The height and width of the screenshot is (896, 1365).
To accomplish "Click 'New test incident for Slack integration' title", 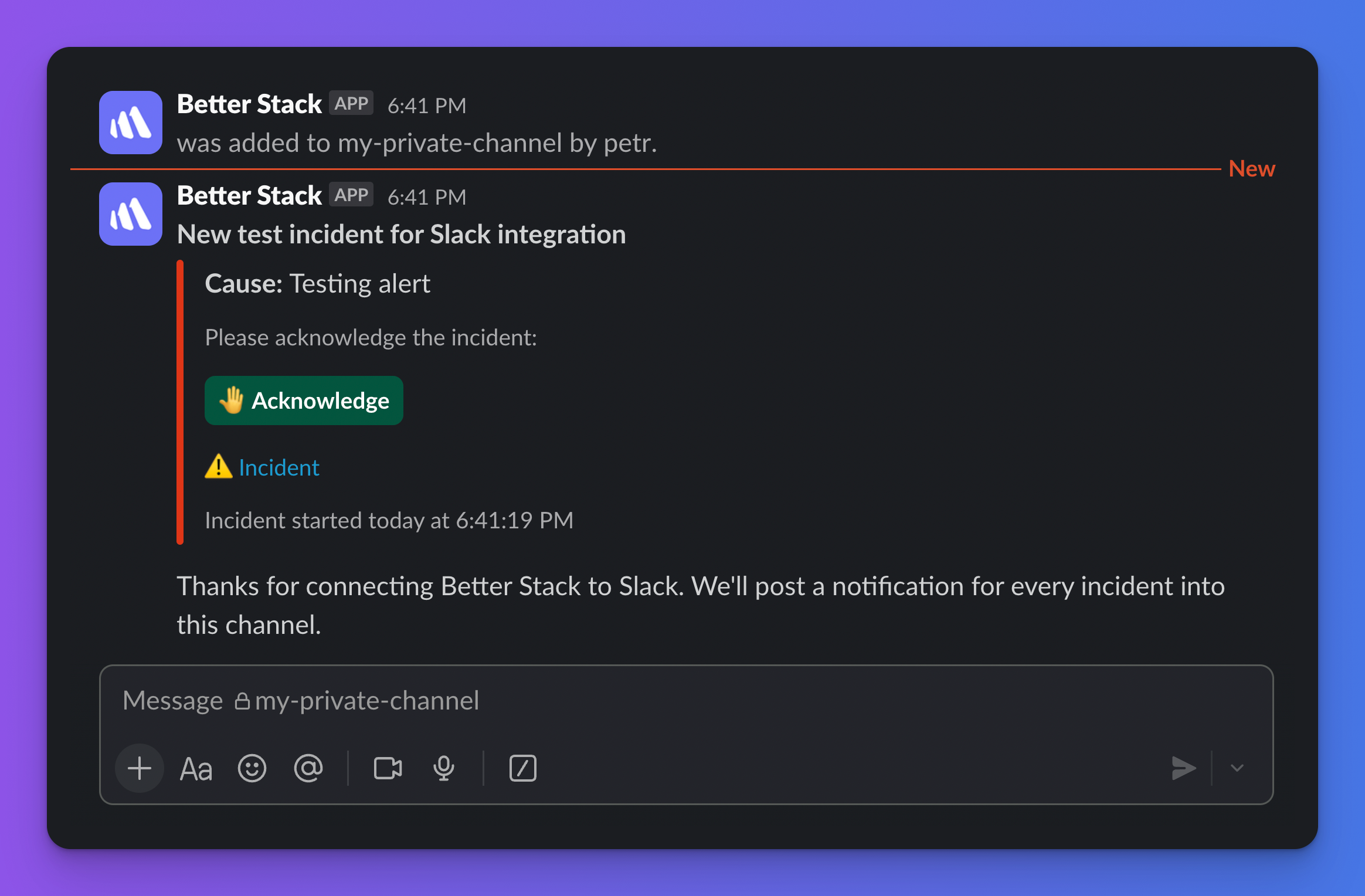I will tap(402, 235).
